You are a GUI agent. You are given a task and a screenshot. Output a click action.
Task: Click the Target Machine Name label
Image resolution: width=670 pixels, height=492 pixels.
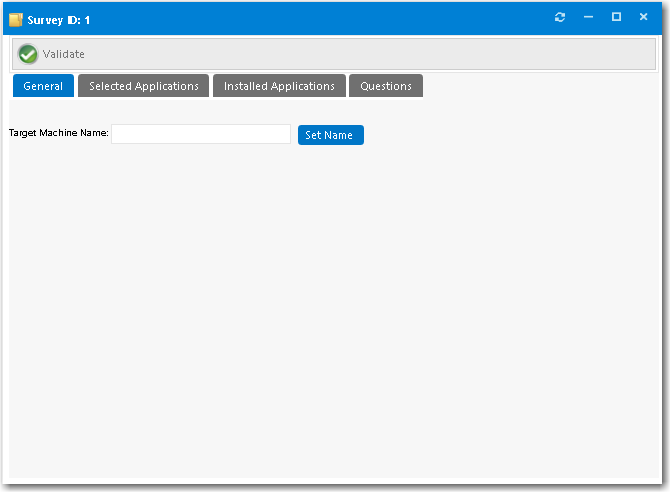click(59, 133)
